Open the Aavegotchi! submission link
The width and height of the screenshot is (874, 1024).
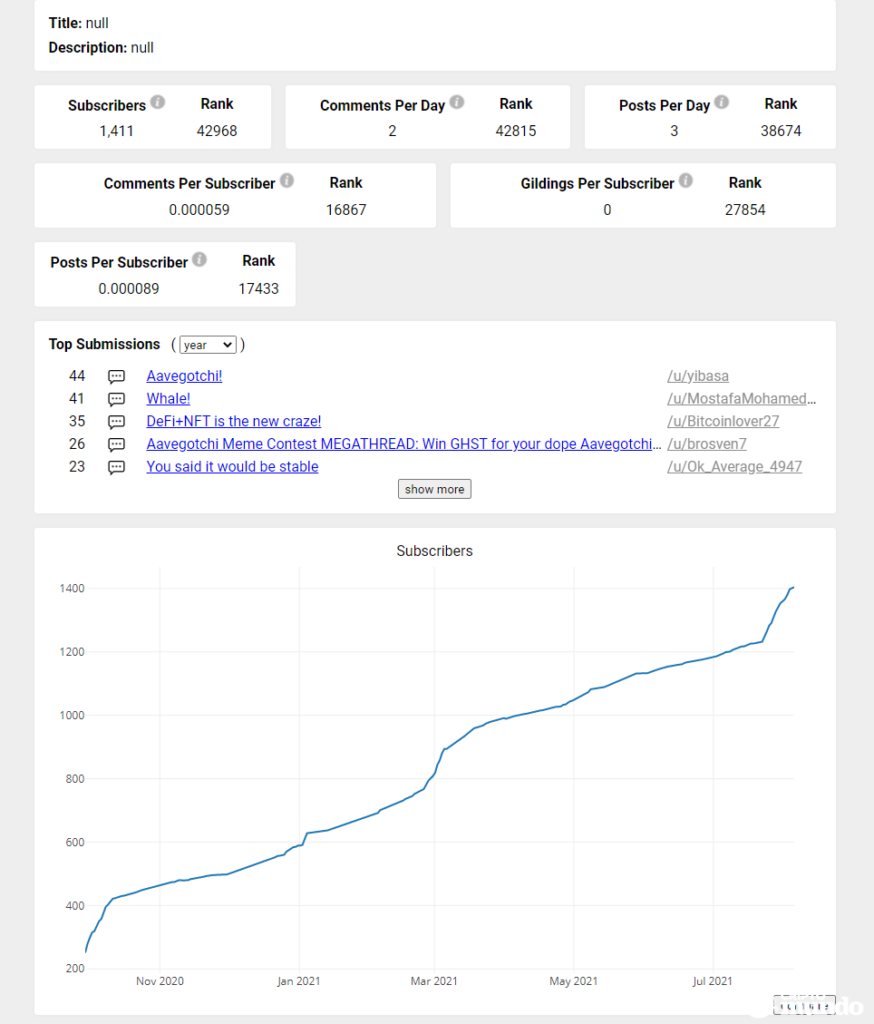coord(184,376)
